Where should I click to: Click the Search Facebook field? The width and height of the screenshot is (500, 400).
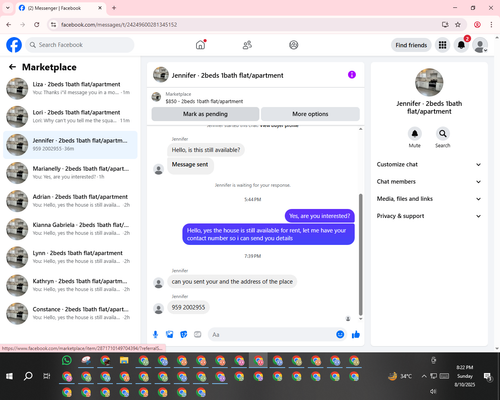80,45
